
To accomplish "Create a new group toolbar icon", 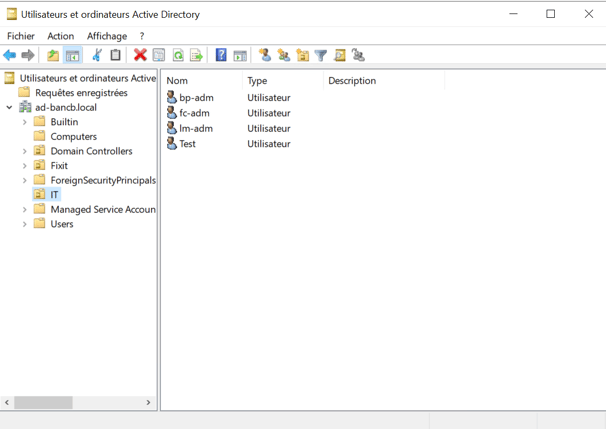I will point(284,55).
